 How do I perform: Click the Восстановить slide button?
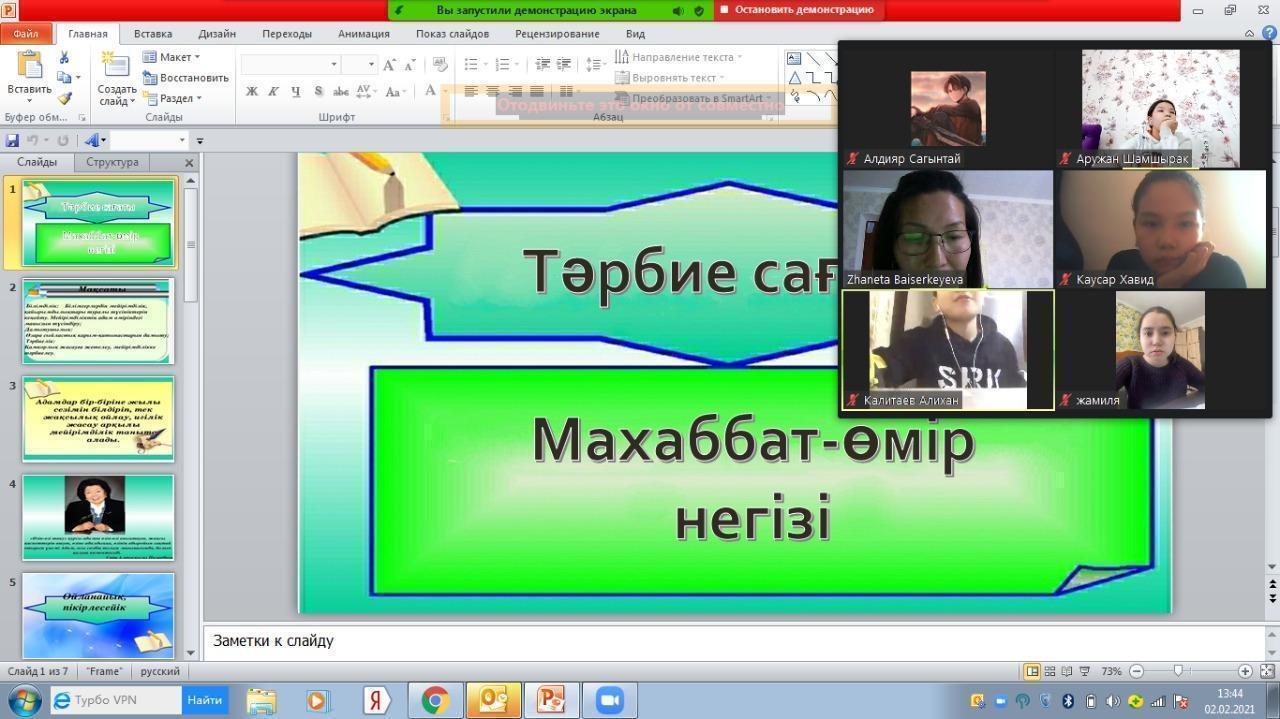point(186,78)
